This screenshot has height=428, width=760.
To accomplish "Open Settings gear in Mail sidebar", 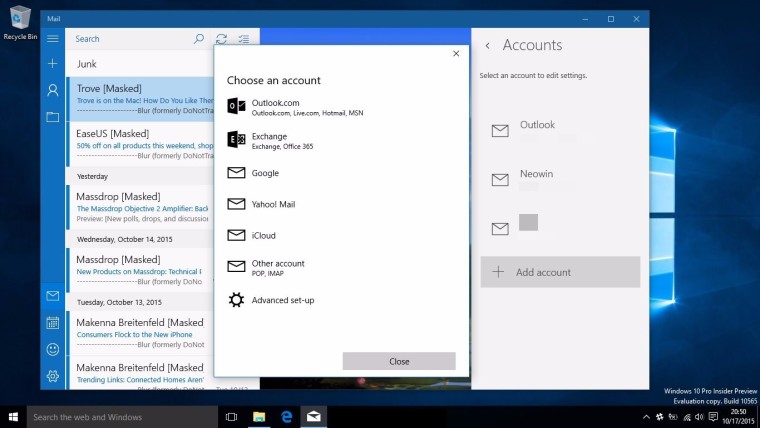I will pos(53,376).
